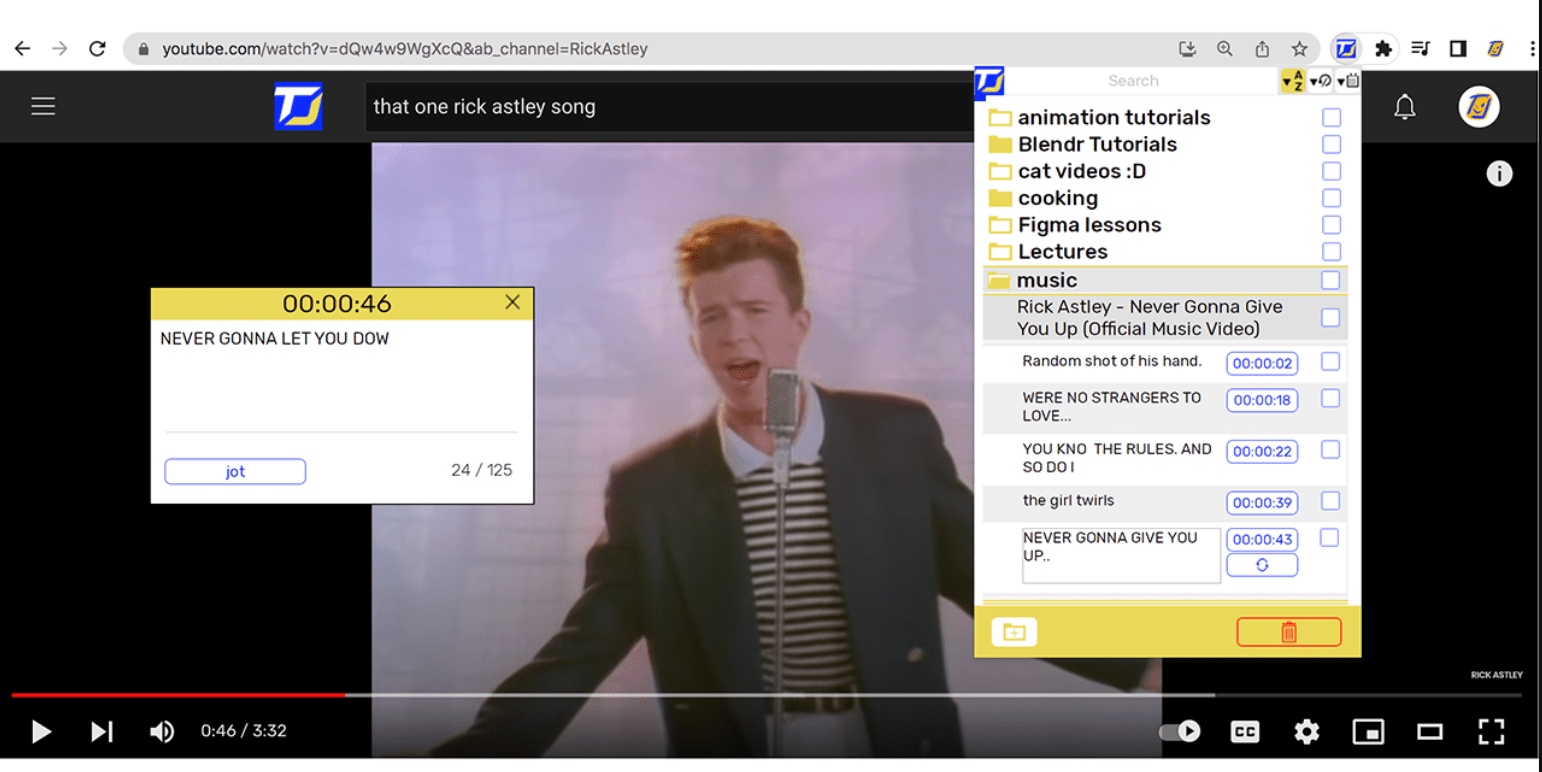
Task: Open the browser side panel icon
Action: [x=1457, y=48]
